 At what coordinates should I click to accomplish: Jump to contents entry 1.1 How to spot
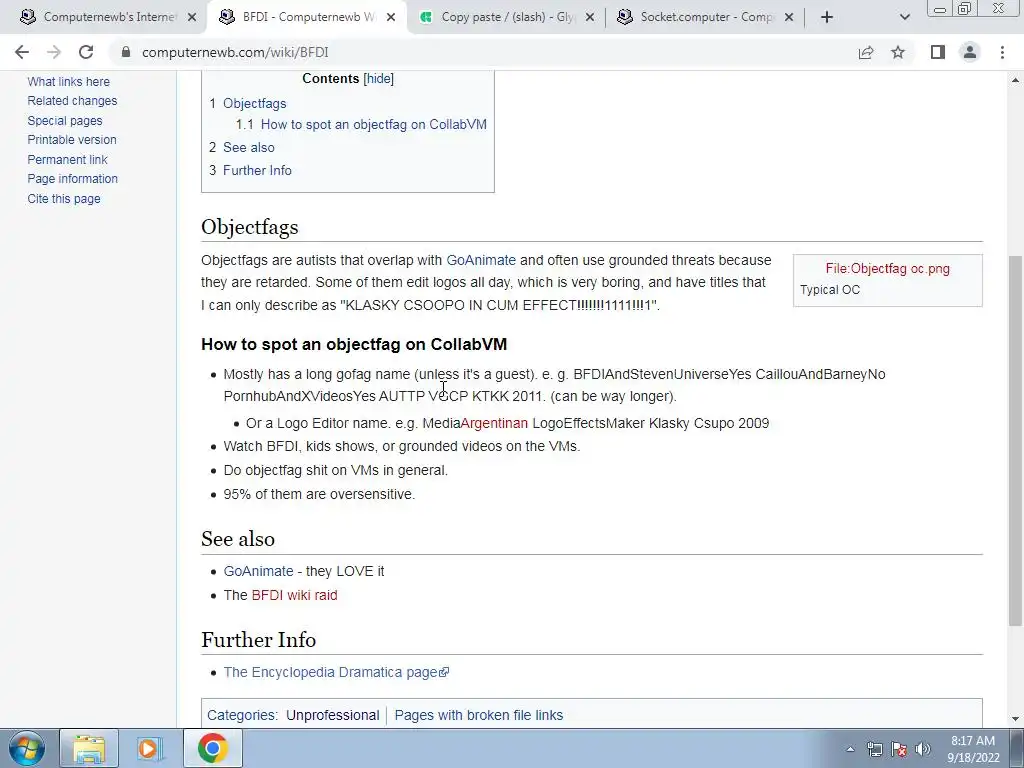coord(361,124)
